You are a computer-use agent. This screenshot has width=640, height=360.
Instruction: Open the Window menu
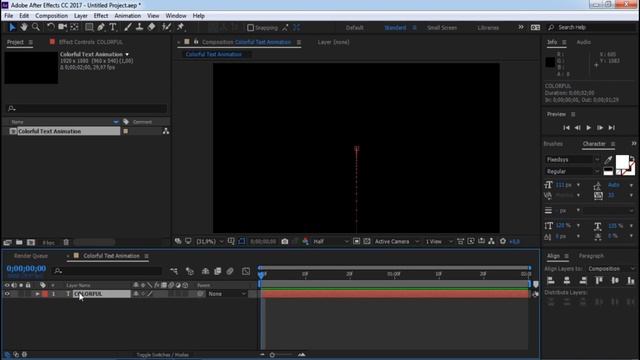(176, 16)
